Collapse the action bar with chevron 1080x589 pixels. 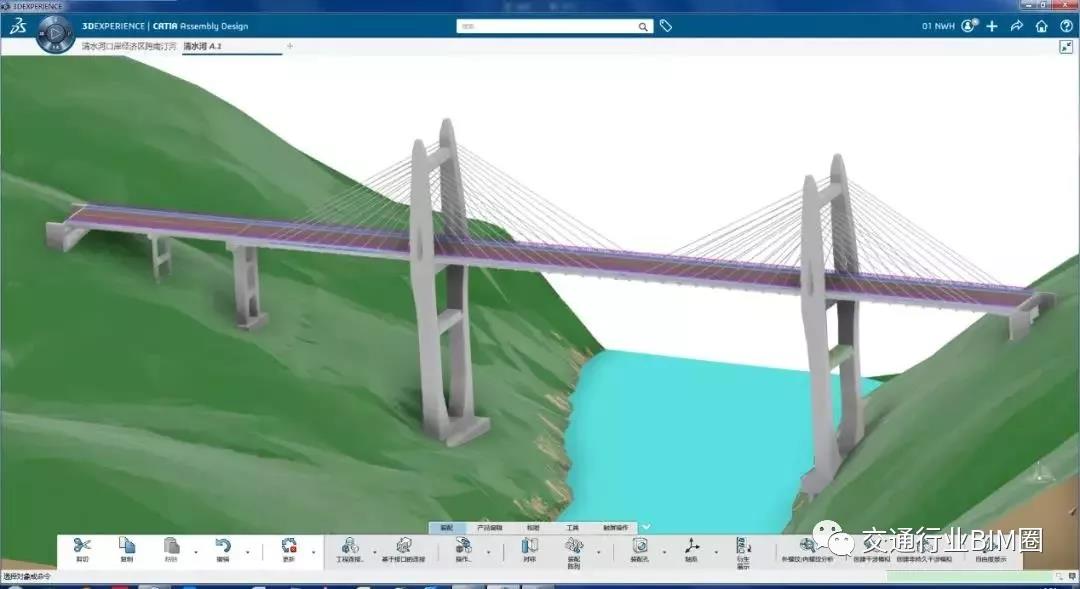[x=646, y=527]
